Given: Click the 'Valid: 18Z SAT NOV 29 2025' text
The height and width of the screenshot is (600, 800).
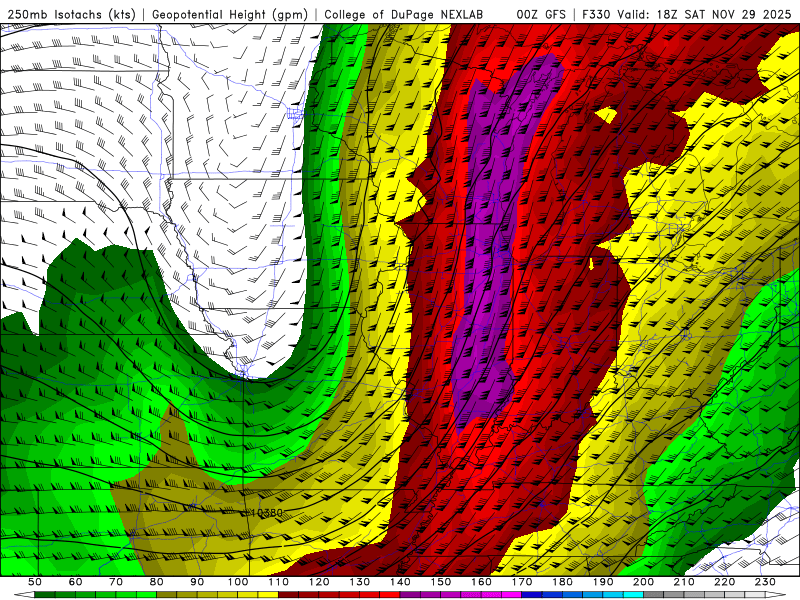Looking at the screenshot, I should (704, 14).
